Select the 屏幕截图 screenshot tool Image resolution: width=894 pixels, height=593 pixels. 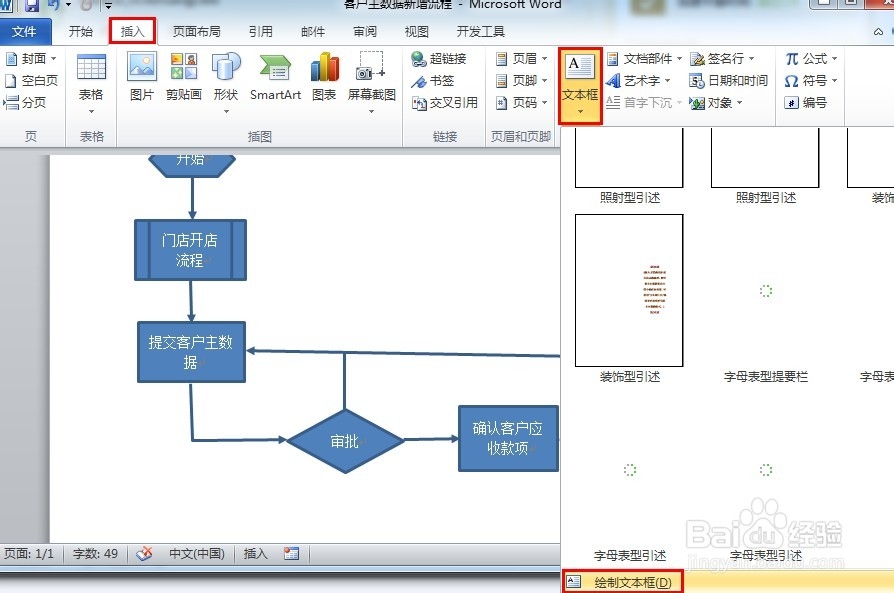tap(371, 75)
